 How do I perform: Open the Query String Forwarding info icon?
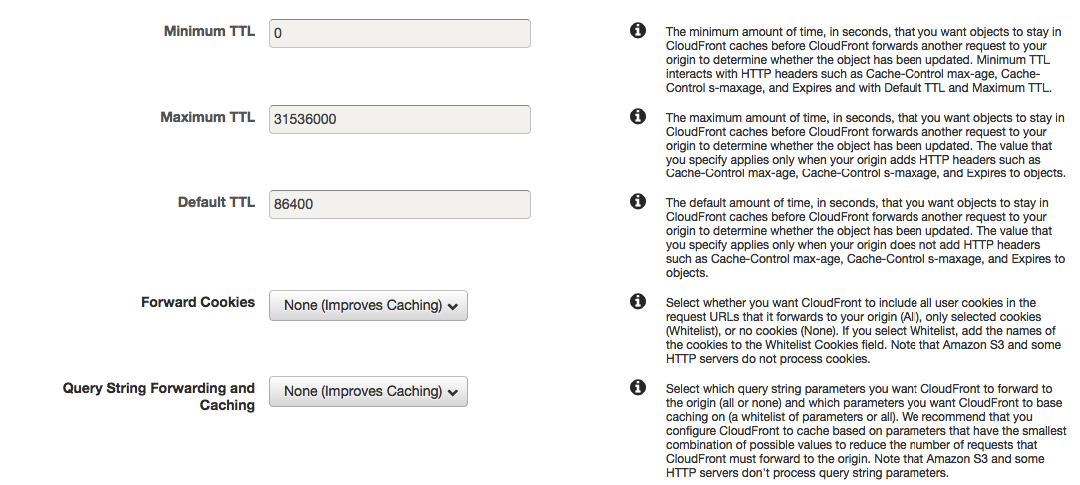(x=638, y=387)
